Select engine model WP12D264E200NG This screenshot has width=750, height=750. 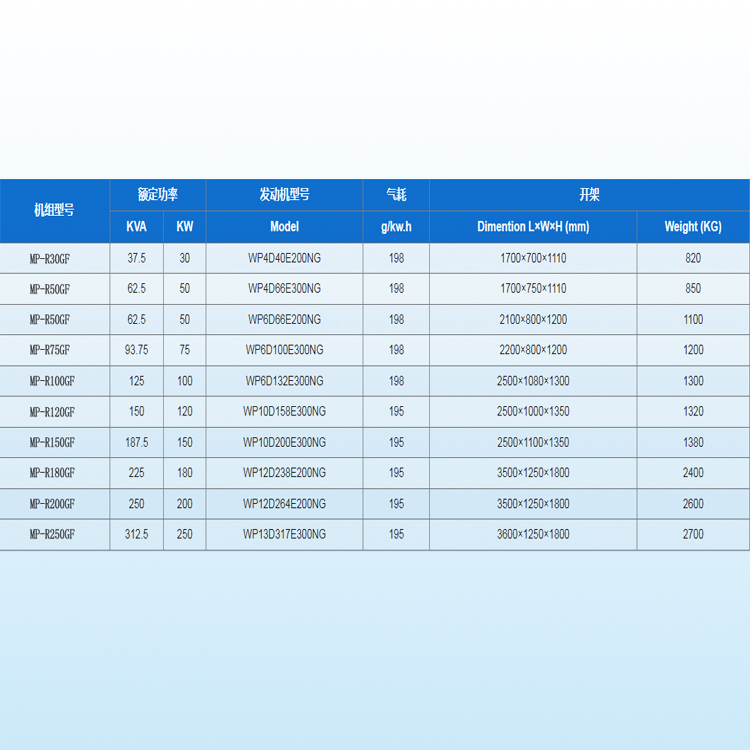click(x=284, y=504)
